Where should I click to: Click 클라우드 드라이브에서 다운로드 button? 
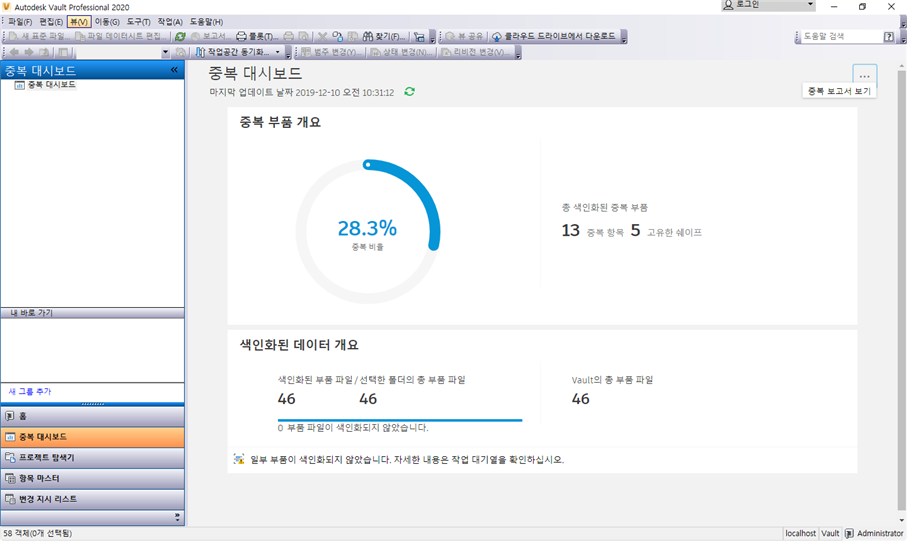(x=554, y=36)
